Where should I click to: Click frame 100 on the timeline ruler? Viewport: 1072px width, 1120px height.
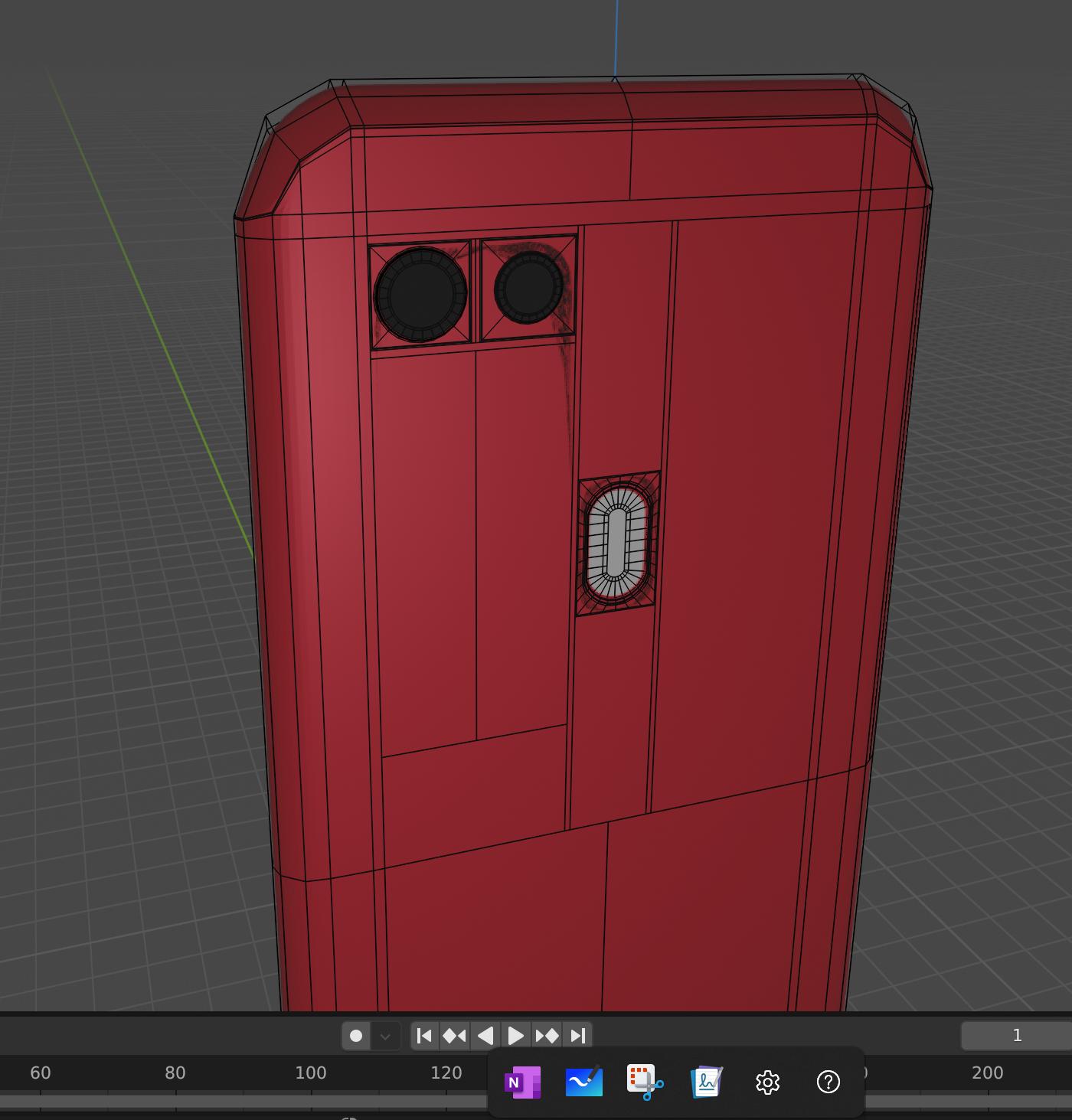click(311, 1073)
